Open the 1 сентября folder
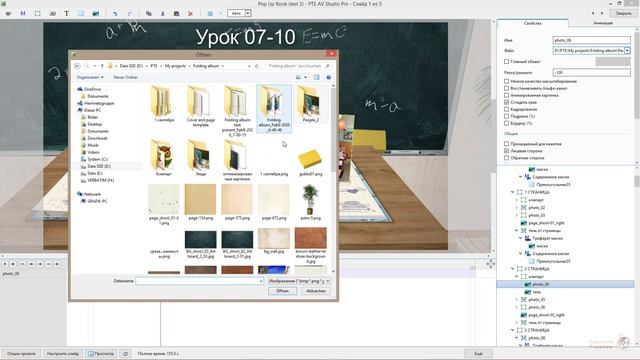The height and width of the screenshot is (360, 640). pyautogui.click(x=164, y=104)
